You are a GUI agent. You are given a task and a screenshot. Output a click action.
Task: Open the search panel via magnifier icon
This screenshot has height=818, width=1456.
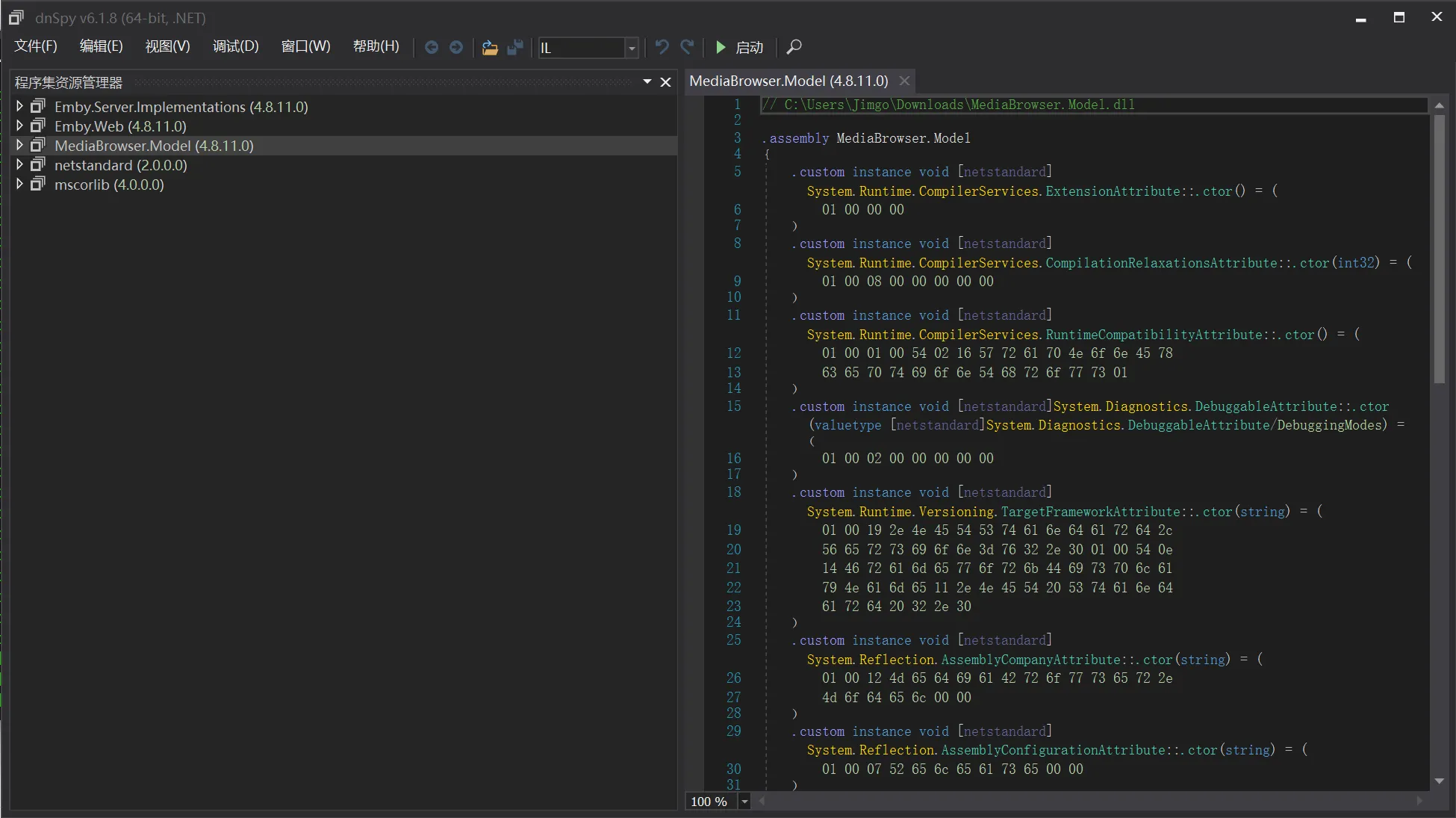click(x=794, y=46)
